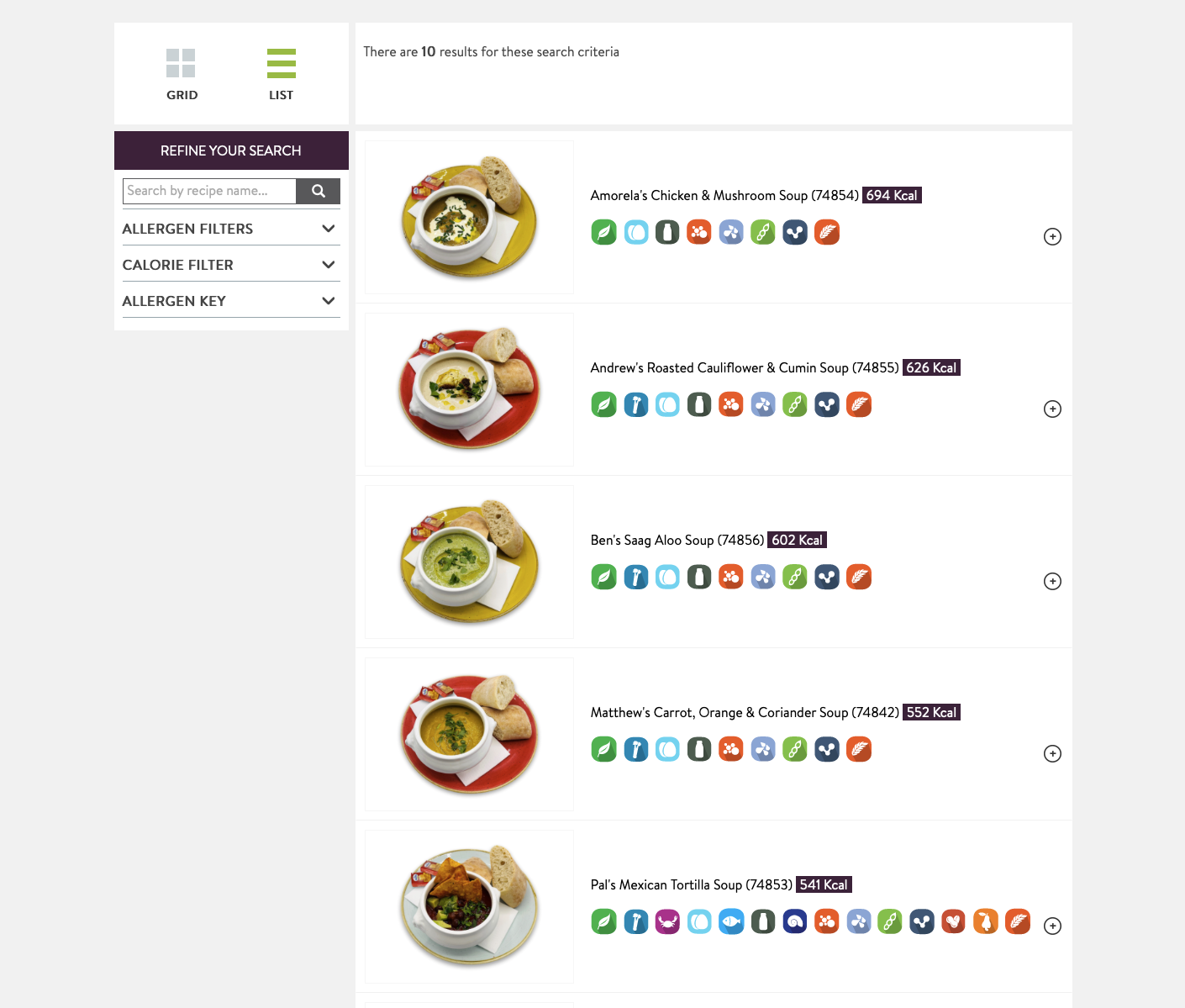
Task: Open Andrew's Roasted Cauliflower & Cumin Soup link
Action: (x=745, y=368)
